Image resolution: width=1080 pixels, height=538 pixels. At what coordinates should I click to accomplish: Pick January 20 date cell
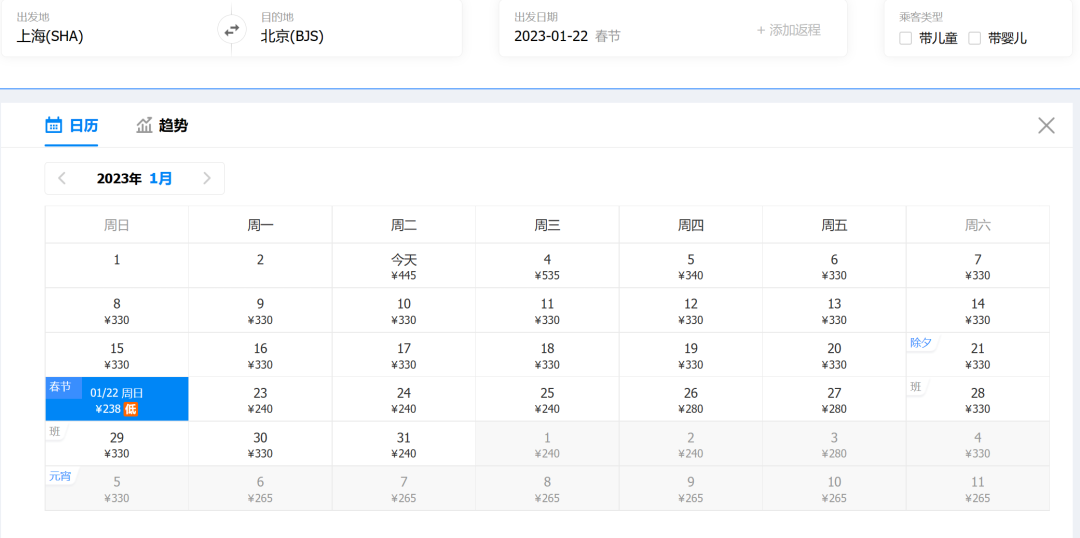click(834, 355)
